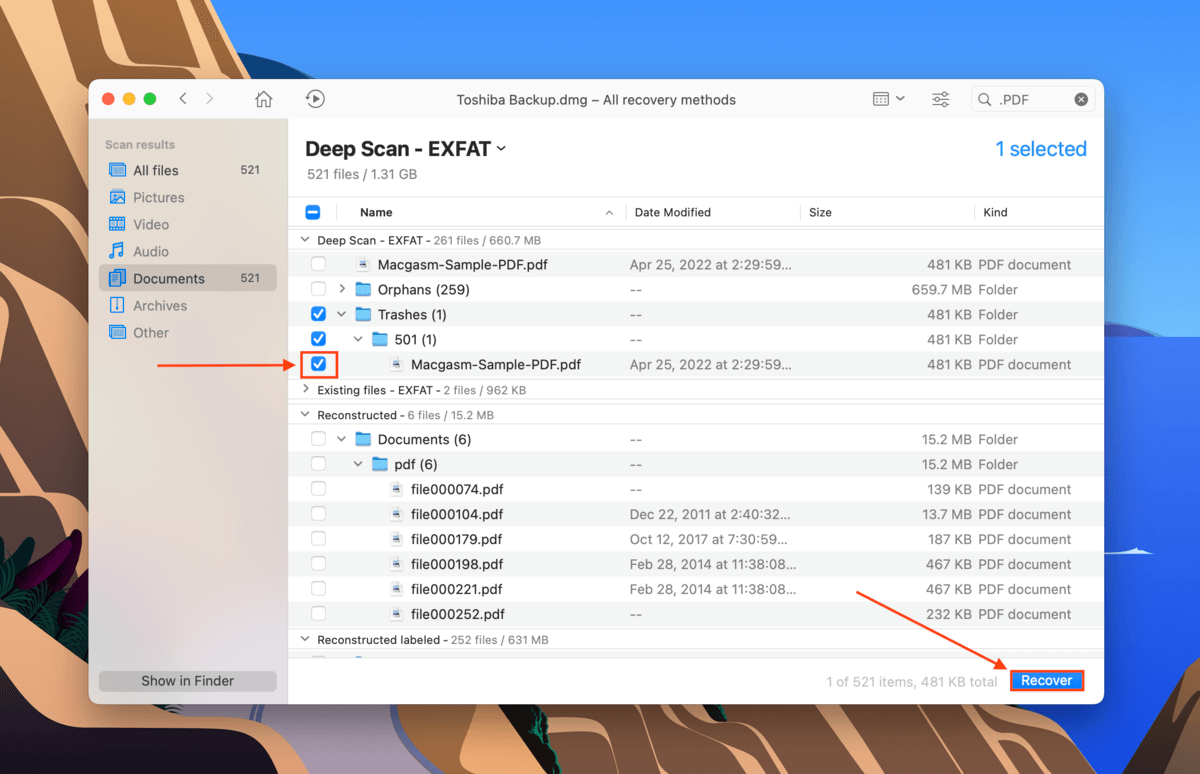Click the Pictures sidebar icon
This screenshot has height=774, width=1200.
117,197
